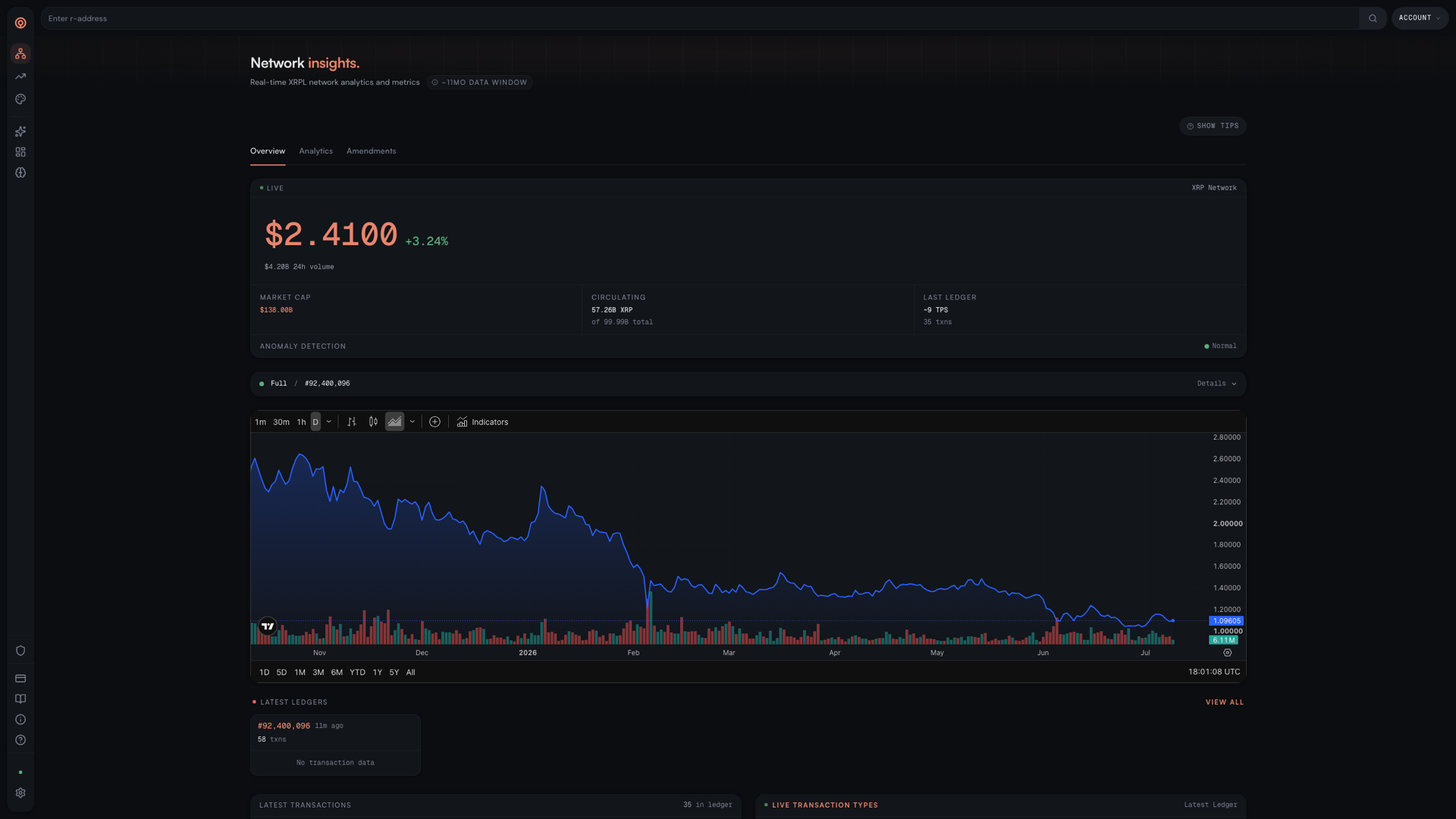Set chart range to 1M
Screen dimensions: 1456x819
point(300,673)
